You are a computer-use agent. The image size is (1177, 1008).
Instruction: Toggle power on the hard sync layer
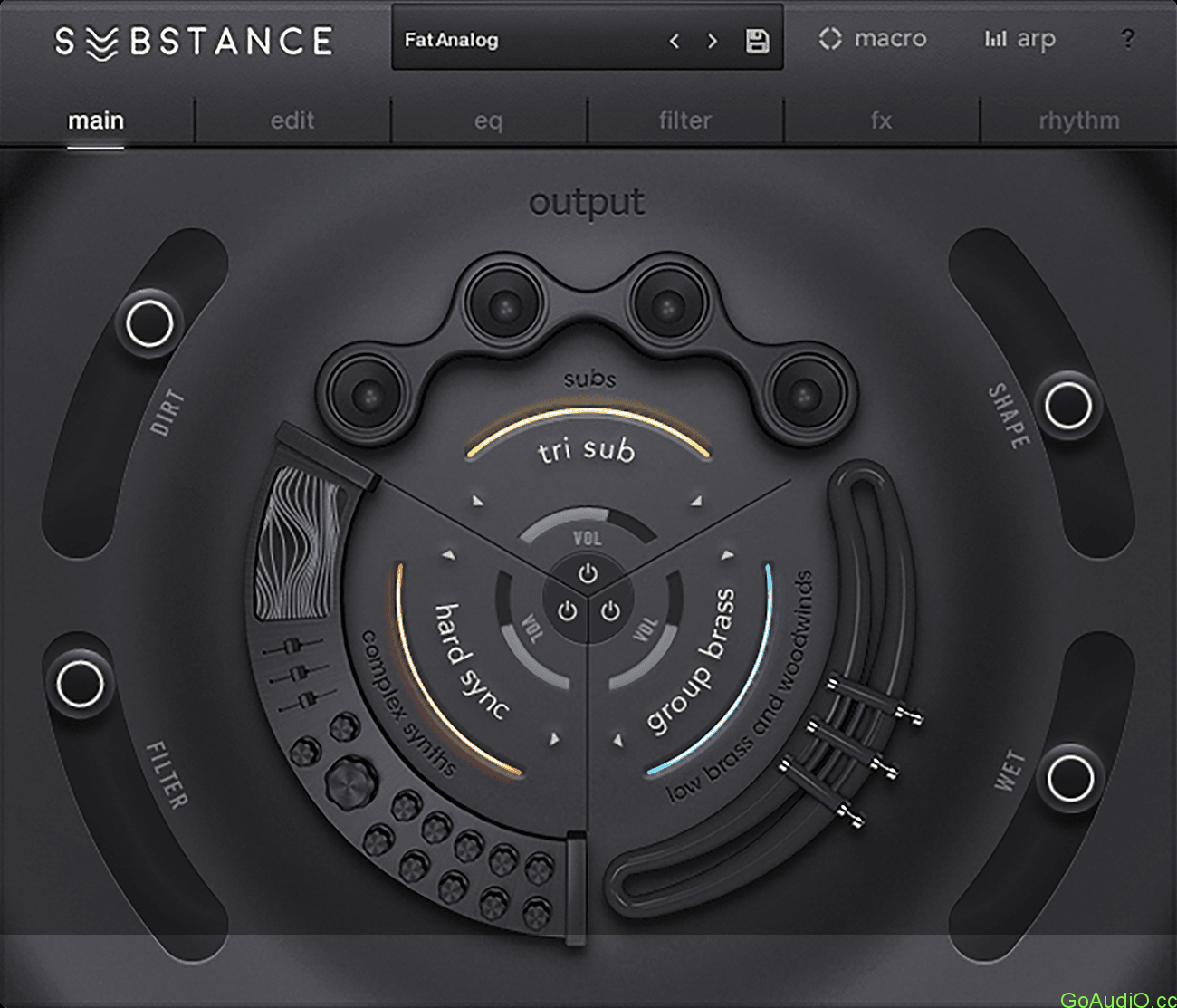pos(568,609)
